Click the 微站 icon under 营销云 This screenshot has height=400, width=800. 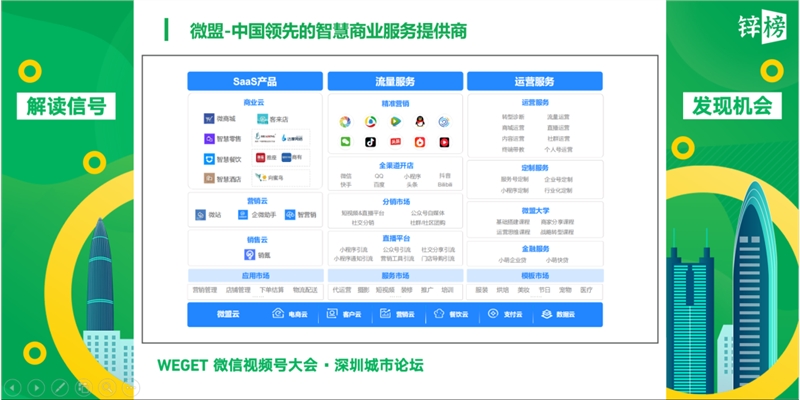pos(201,215)
